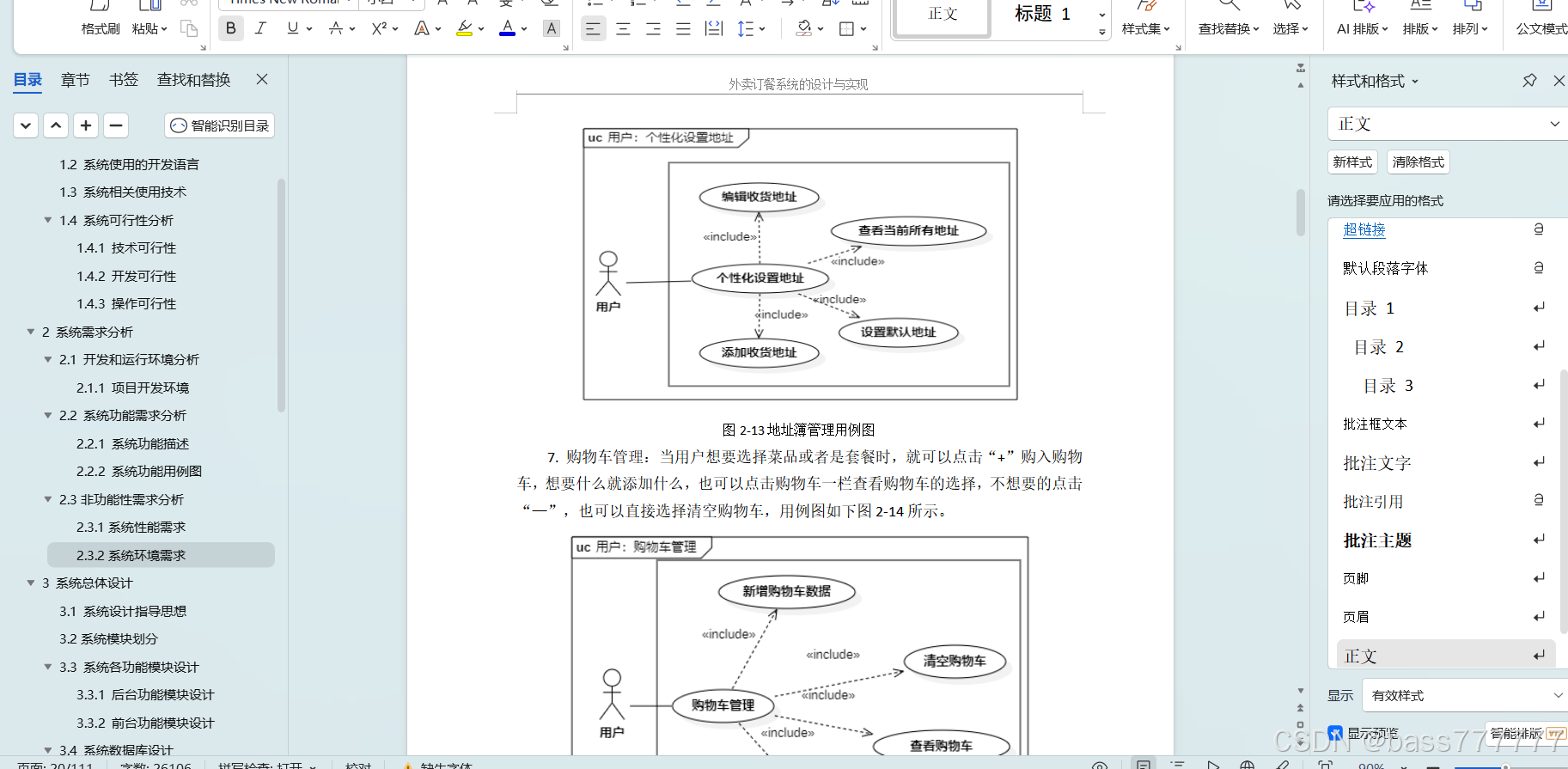Collapse the 1.4 系统可行性分析 node
1568x769 pixels.
point(48,220)
